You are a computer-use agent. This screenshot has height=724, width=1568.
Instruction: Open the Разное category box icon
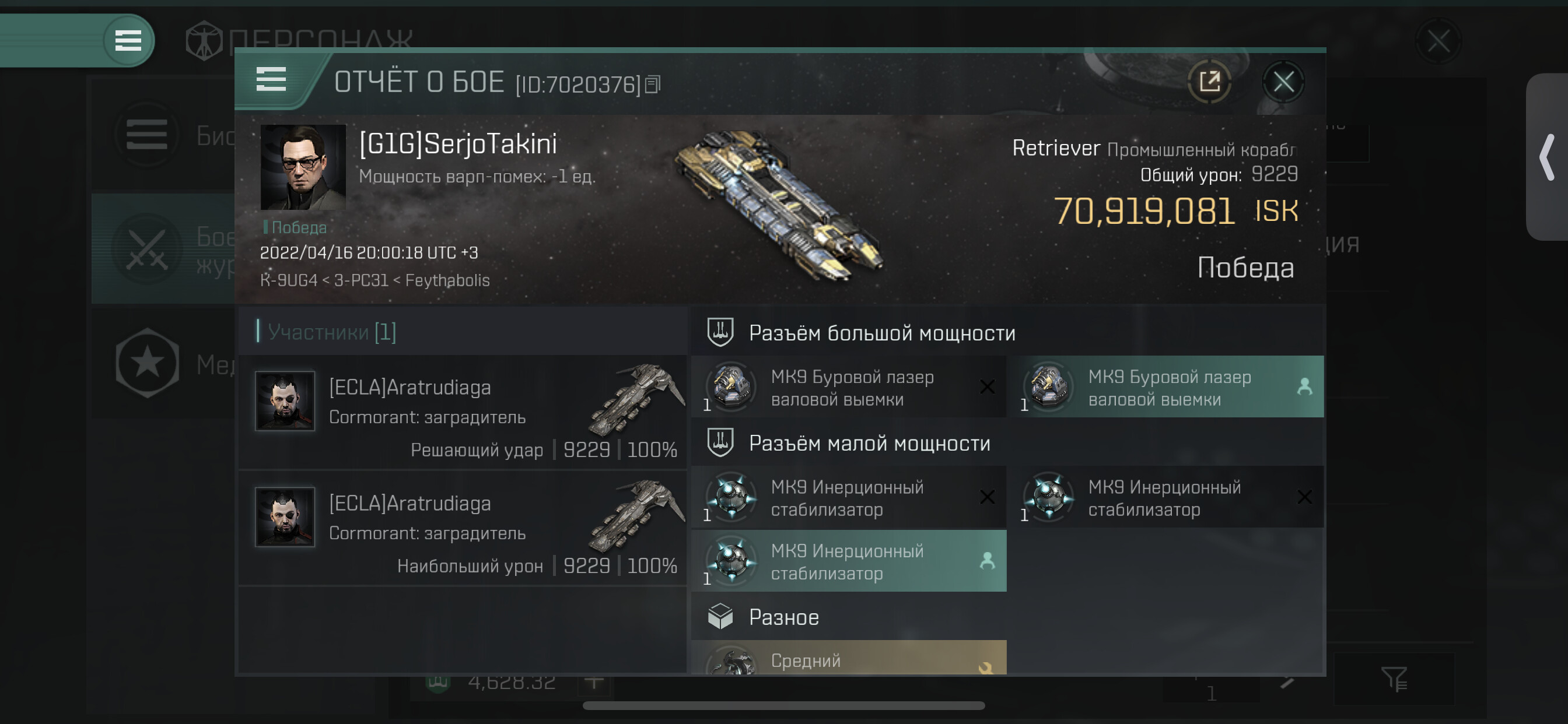pyautogui.click(x=720, y=616)
